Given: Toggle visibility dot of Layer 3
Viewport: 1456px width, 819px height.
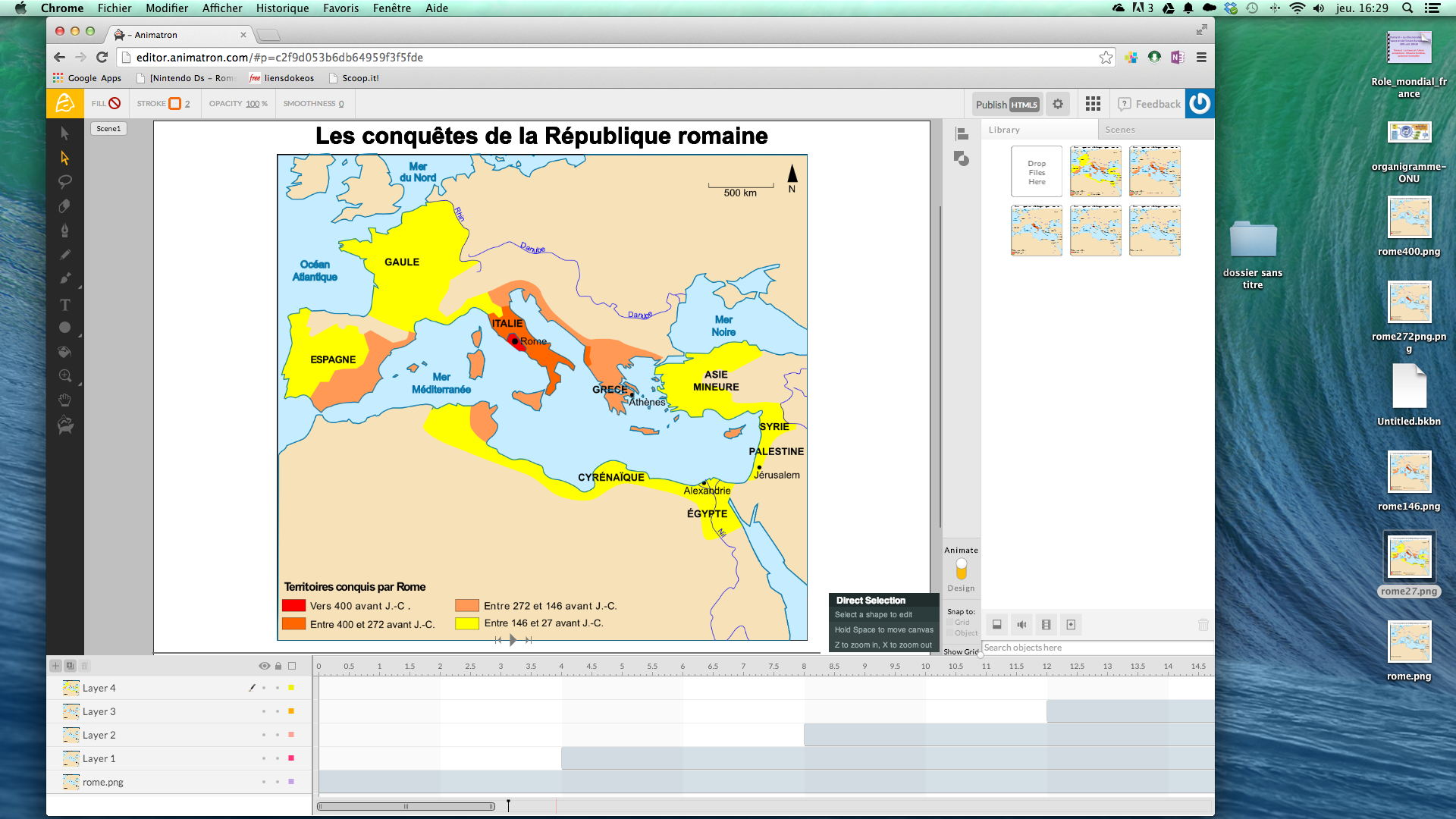Looking at the screenshot, I should click(x=264, y=711).
